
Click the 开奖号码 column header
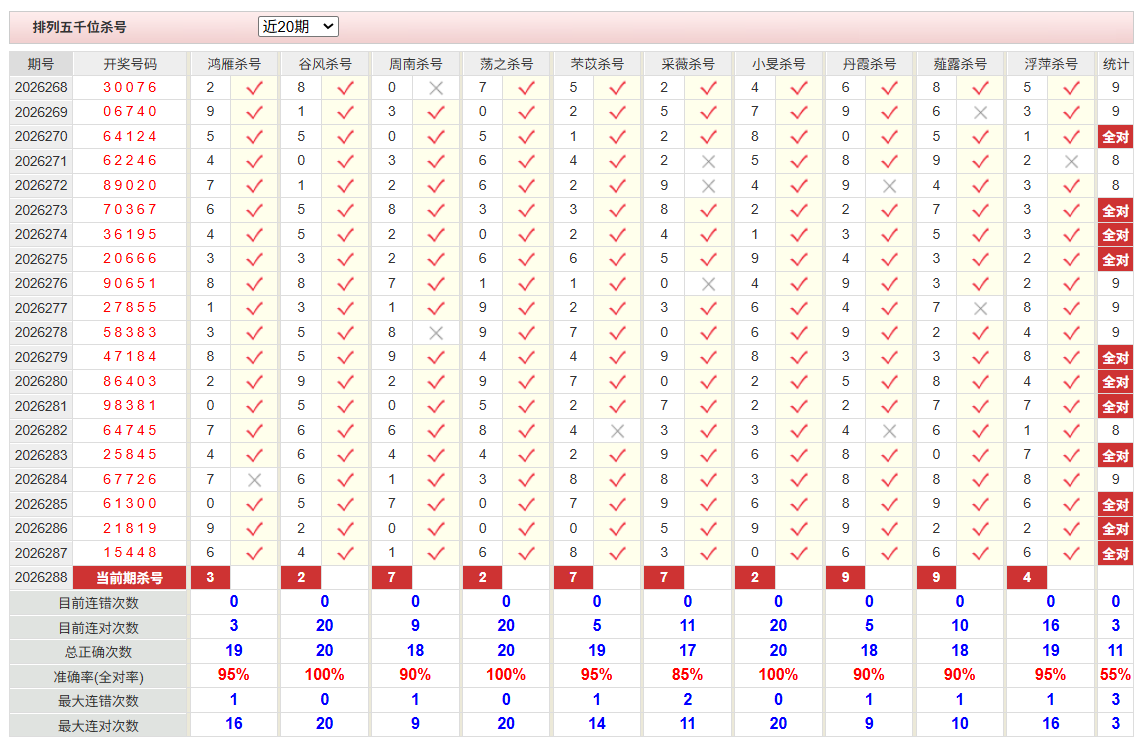click(x=130, y=64)
